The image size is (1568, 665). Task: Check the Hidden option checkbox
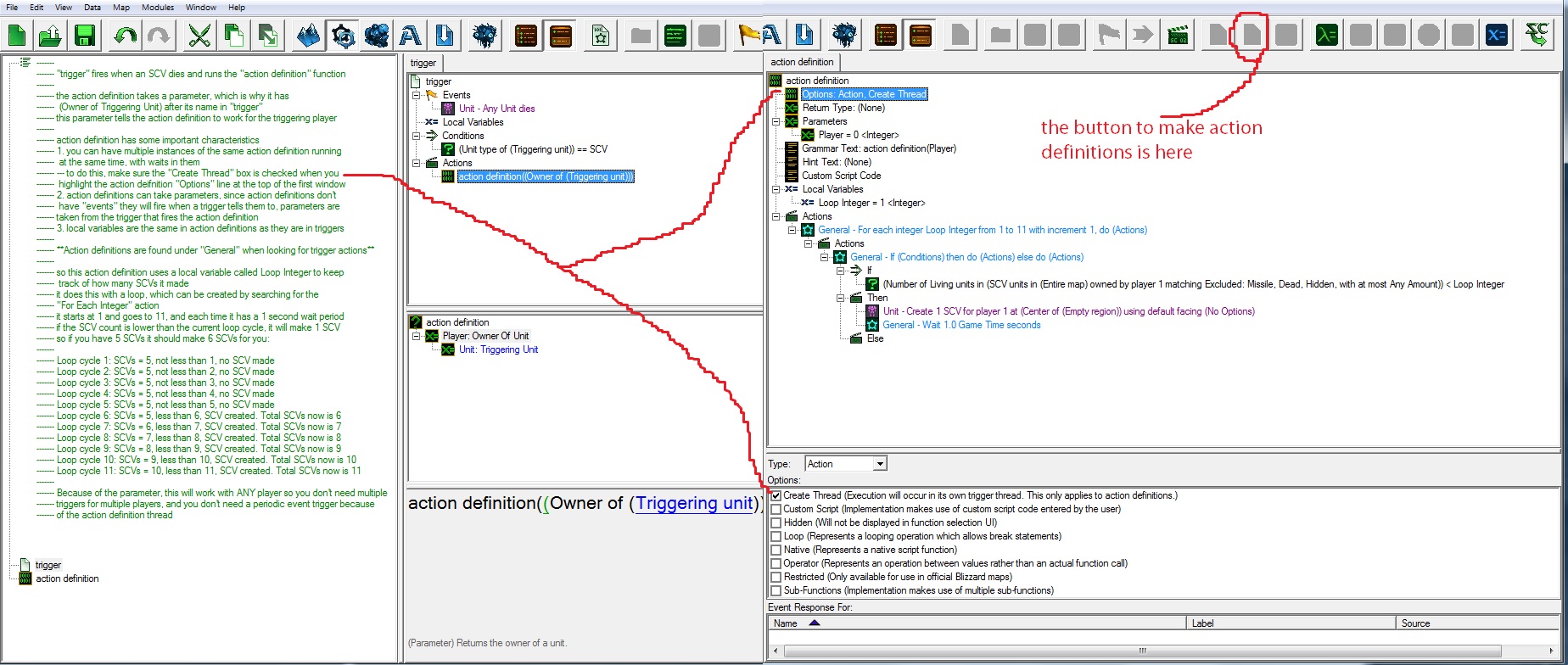[x=776, y=522]
